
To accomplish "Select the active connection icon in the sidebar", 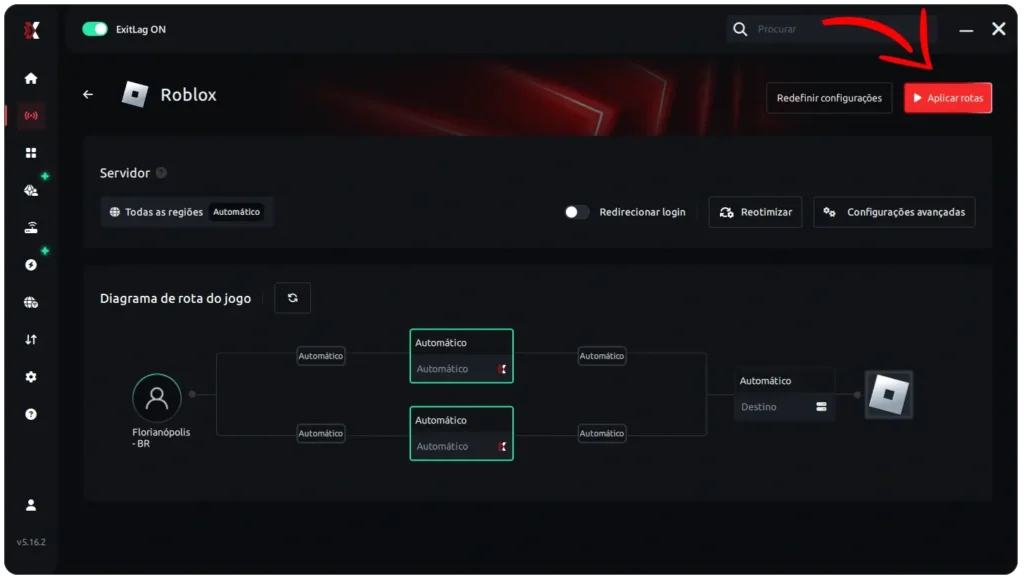I will pyautogui.click(x=31, y=115).
